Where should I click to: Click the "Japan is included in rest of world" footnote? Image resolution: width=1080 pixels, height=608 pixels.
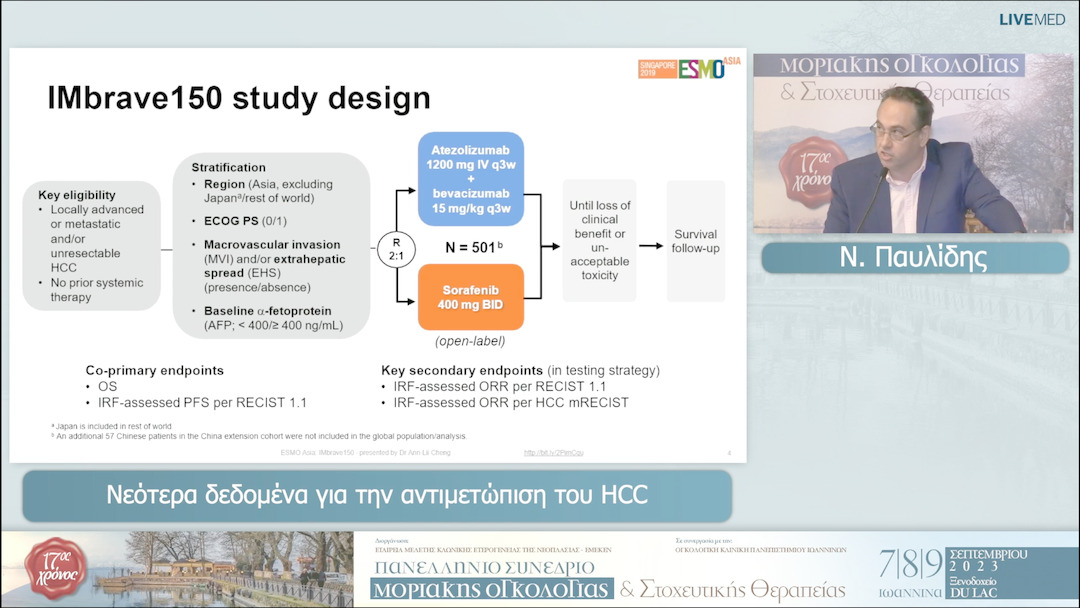[112, 426]
